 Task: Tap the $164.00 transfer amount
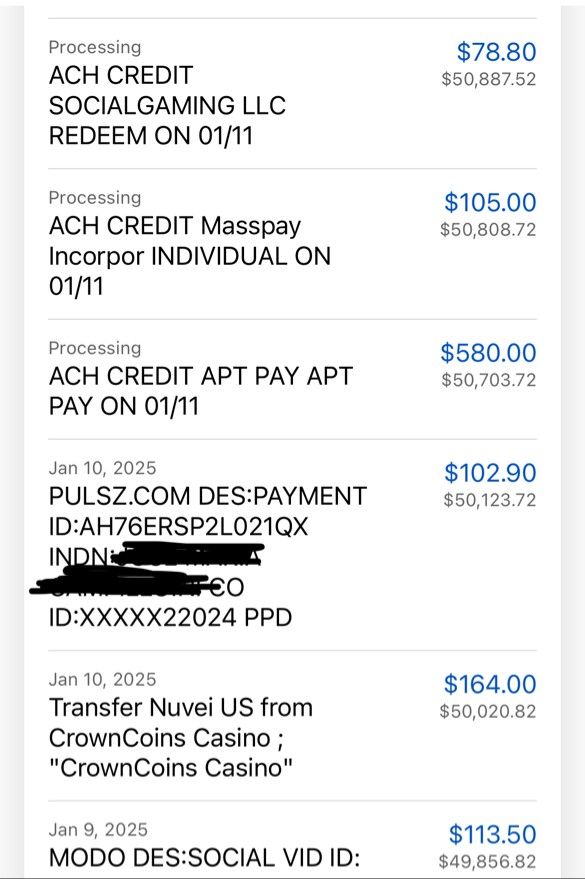pos(490,684)
